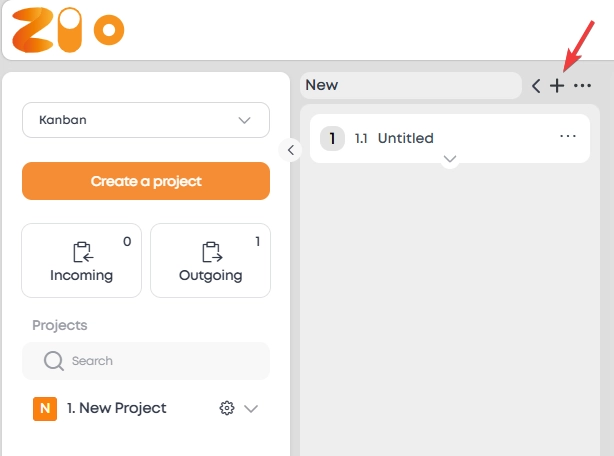
Task: Expand the Untitled task card details
Action: 450,159
